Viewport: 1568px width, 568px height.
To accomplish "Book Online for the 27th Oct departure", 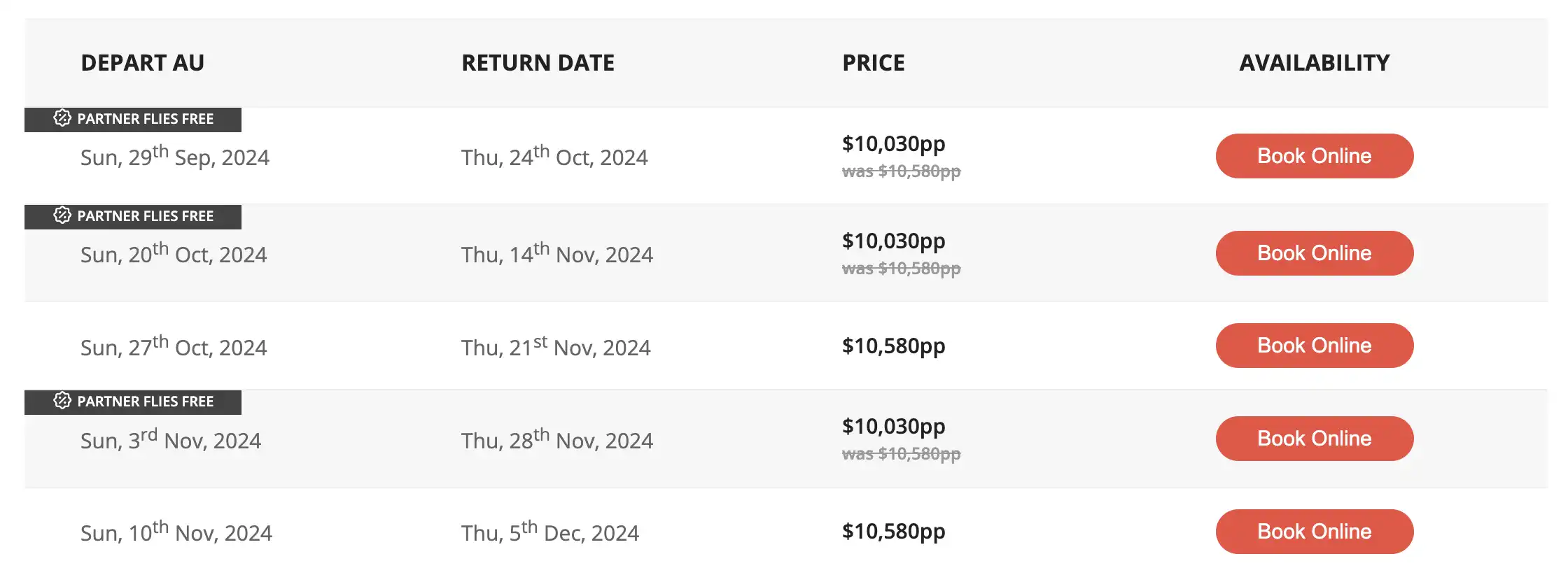I will (x=1314, y=345).
